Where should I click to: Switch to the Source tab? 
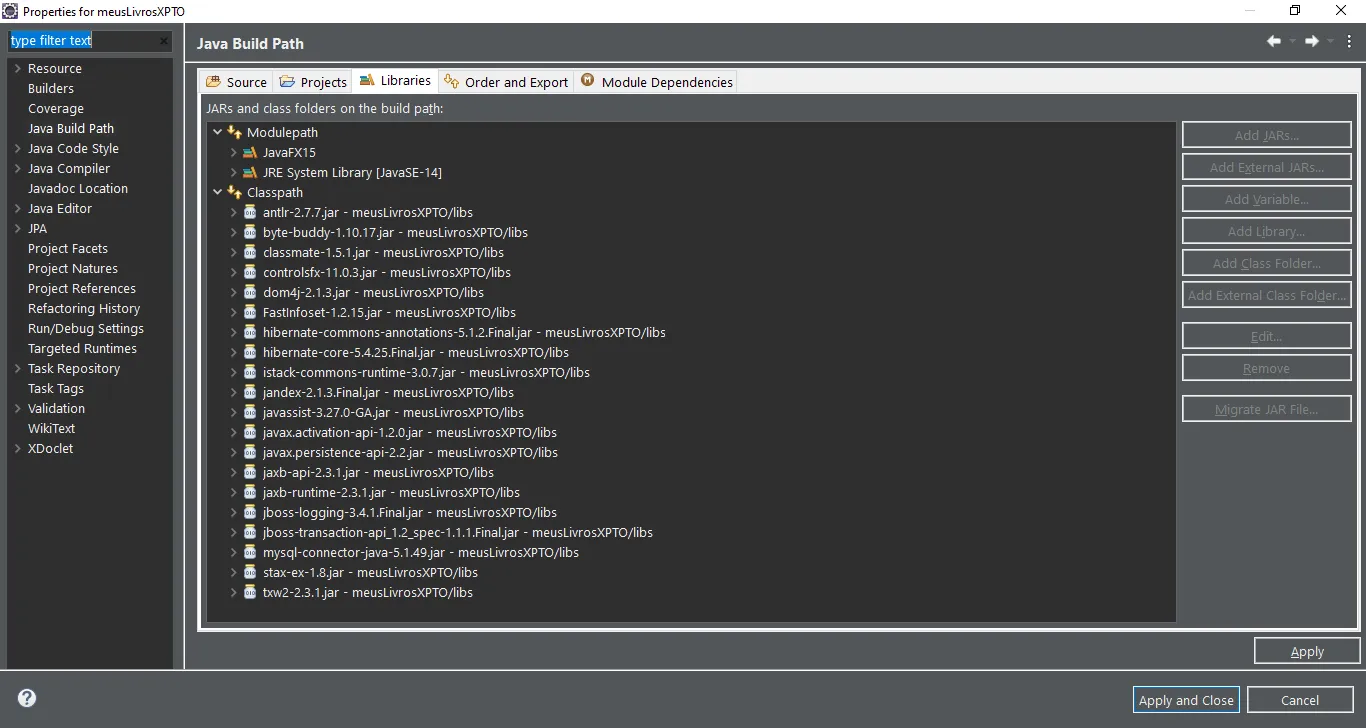(236, 82)
